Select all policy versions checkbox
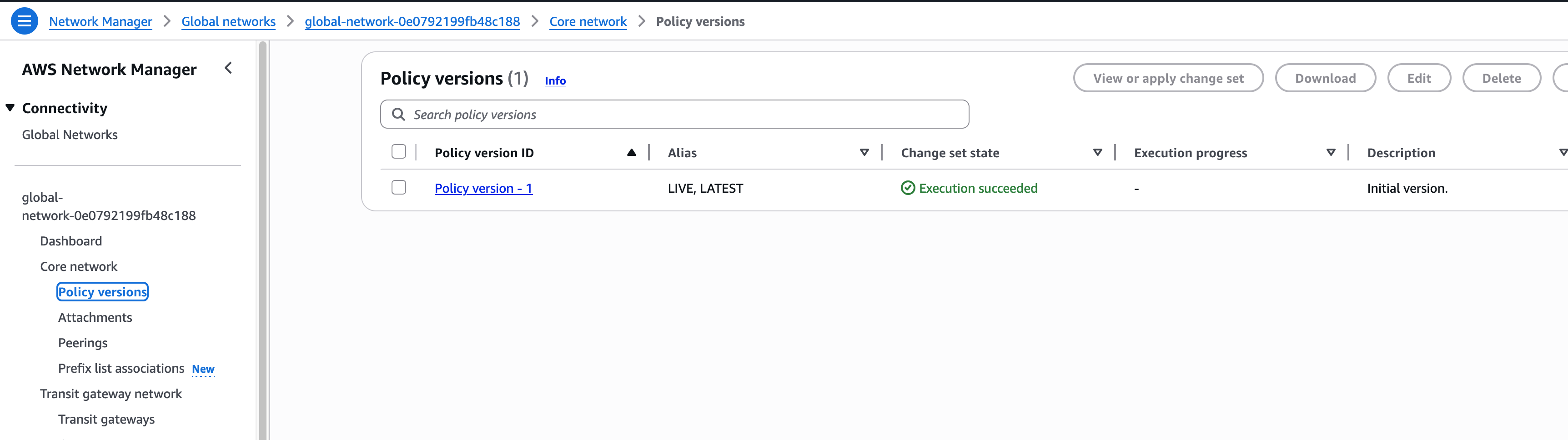This screenshot has width=1568, height=440. [399, 151]
